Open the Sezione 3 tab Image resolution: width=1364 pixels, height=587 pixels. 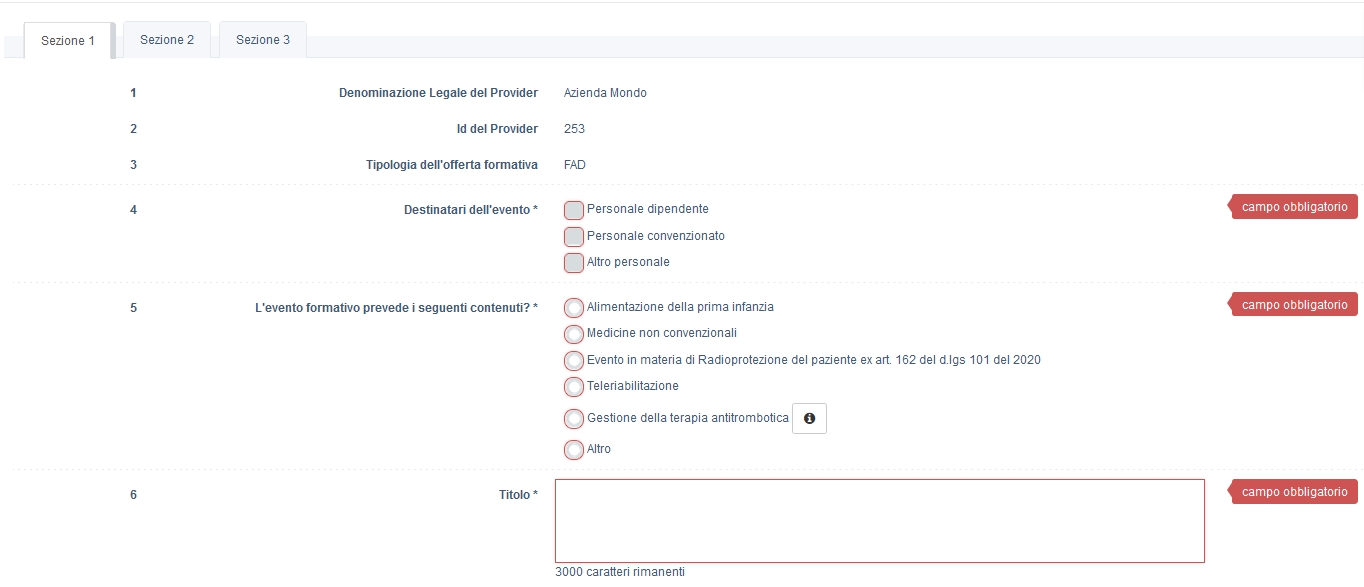click(x=263, y=40)
